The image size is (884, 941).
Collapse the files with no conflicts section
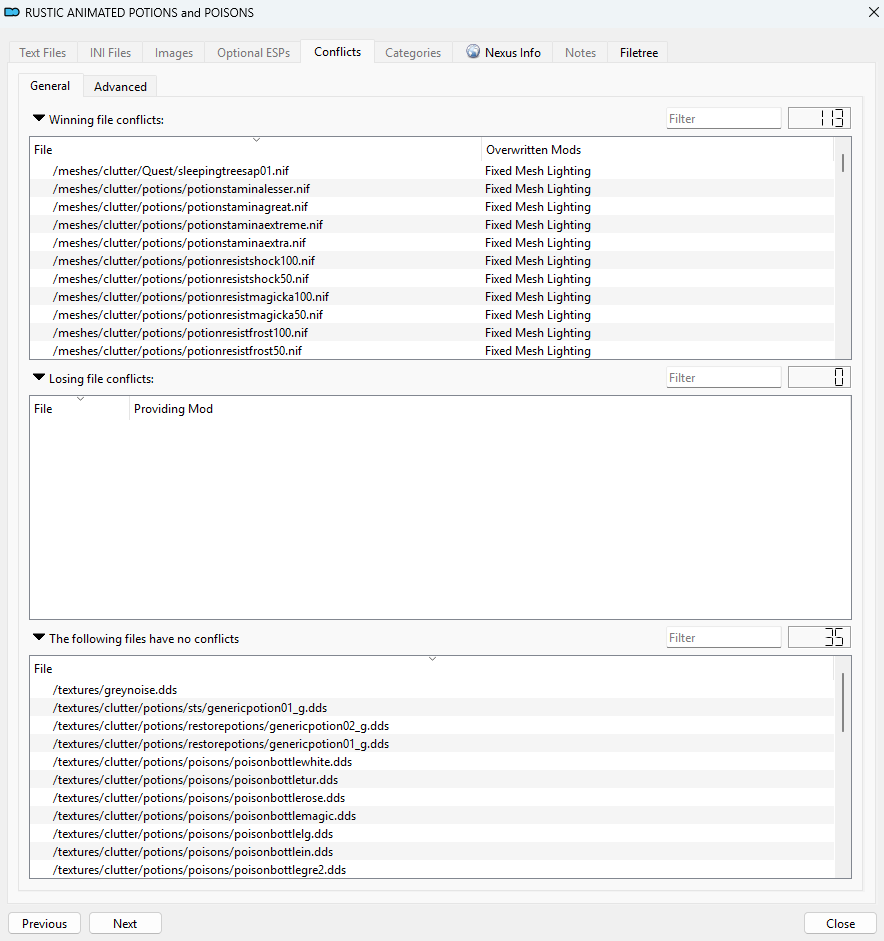39,638
